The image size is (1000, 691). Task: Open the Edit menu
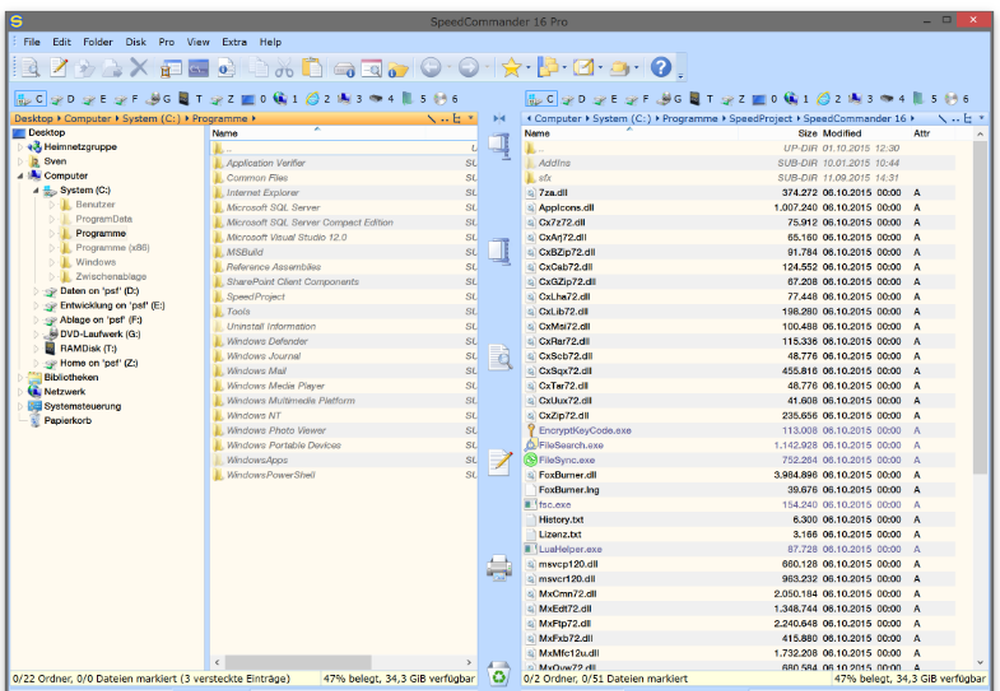62,42
